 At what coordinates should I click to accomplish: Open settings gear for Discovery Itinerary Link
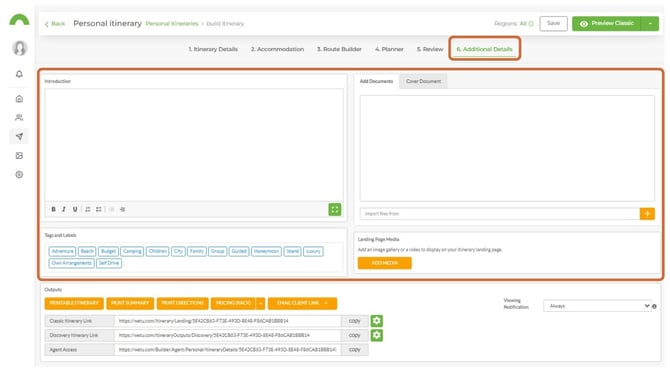[376, 335]
